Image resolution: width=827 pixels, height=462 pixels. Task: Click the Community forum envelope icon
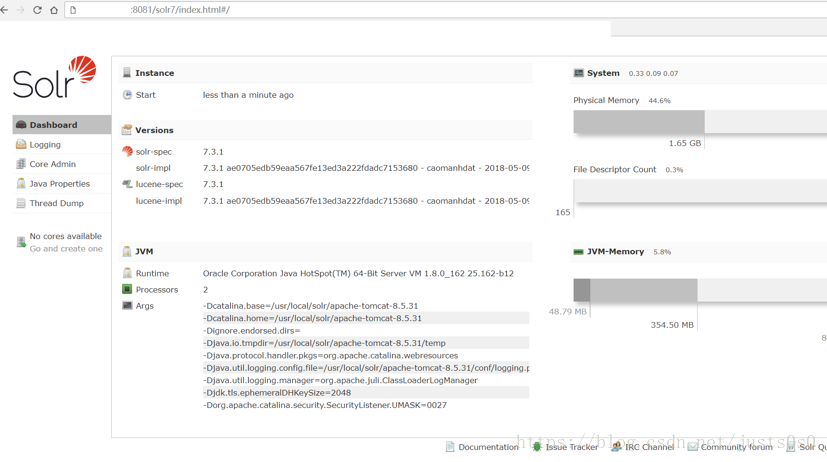693,447
